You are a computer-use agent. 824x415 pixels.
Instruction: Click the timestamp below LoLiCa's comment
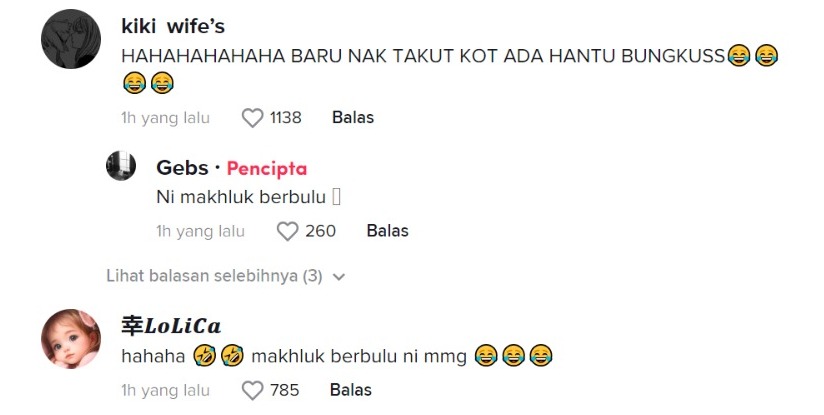coord(165,390)
